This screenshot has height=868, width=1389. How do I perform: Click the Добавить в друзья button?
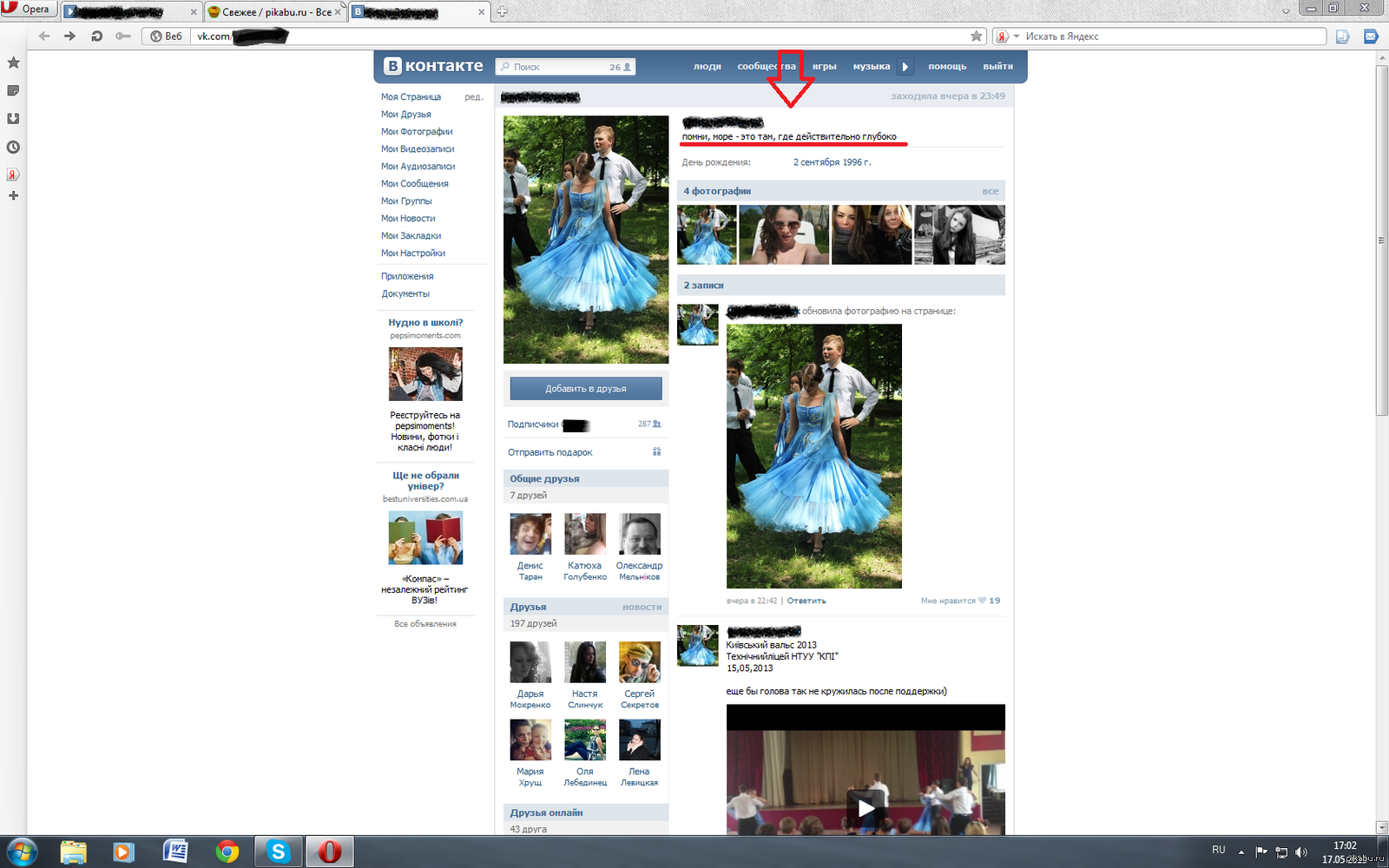(586, 389)
